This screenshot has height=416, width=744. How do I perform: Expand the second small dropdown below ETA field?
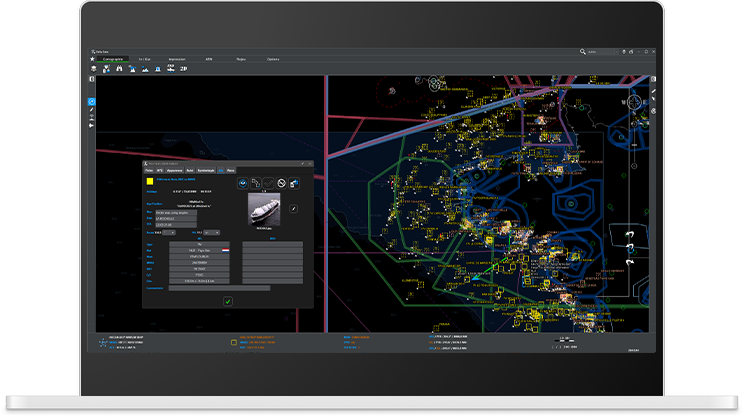pos(213,232)
